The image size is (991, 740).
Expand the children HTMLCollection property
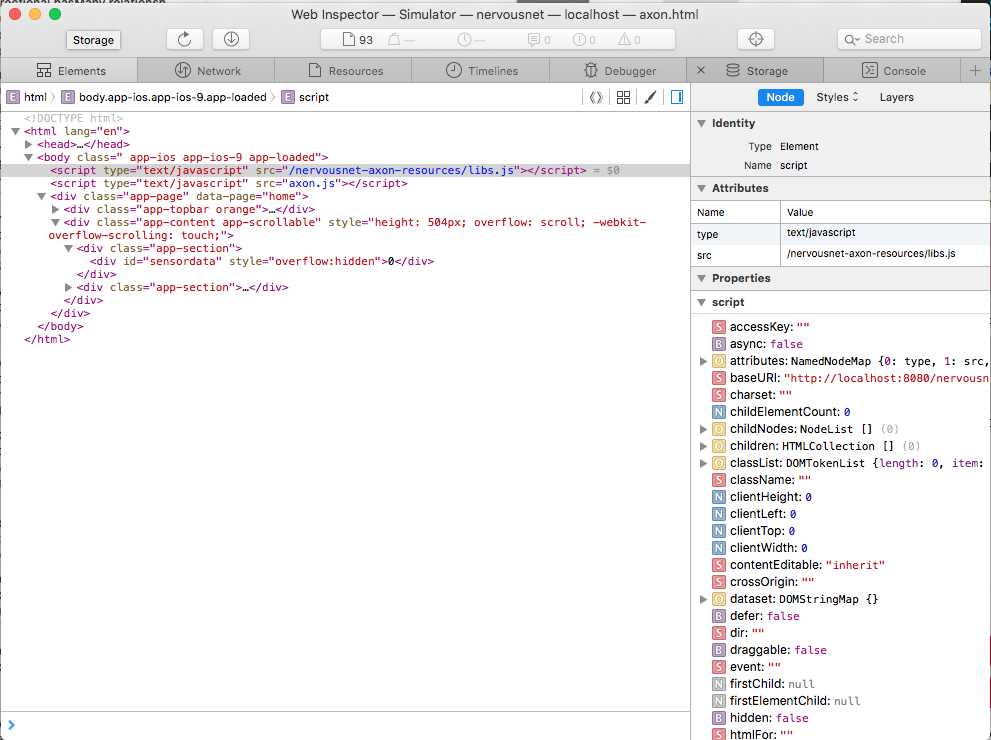click(703, 446)
